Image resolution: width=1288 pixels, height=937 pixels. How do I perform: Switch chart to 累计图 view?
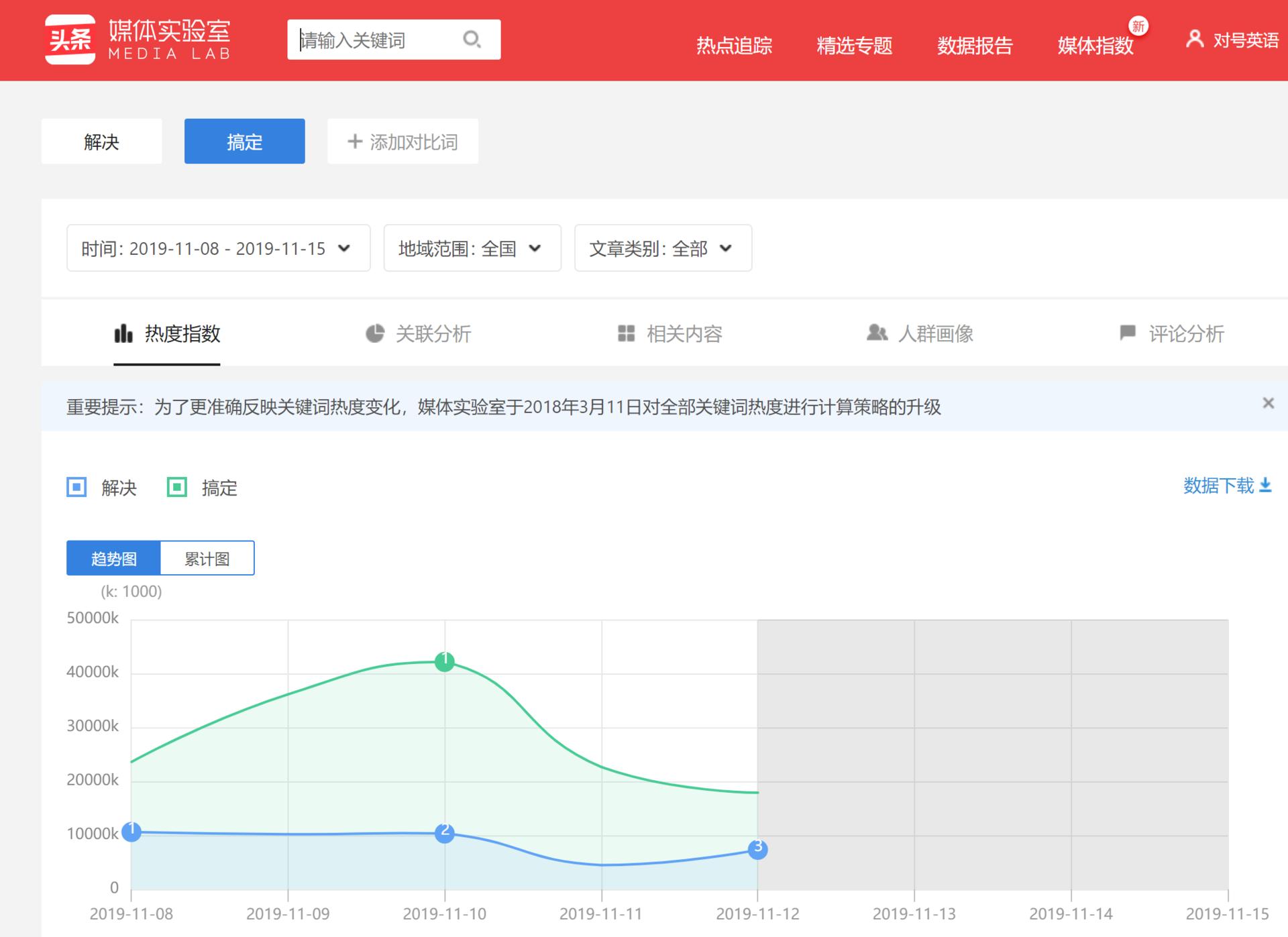(x=207, y=557)
